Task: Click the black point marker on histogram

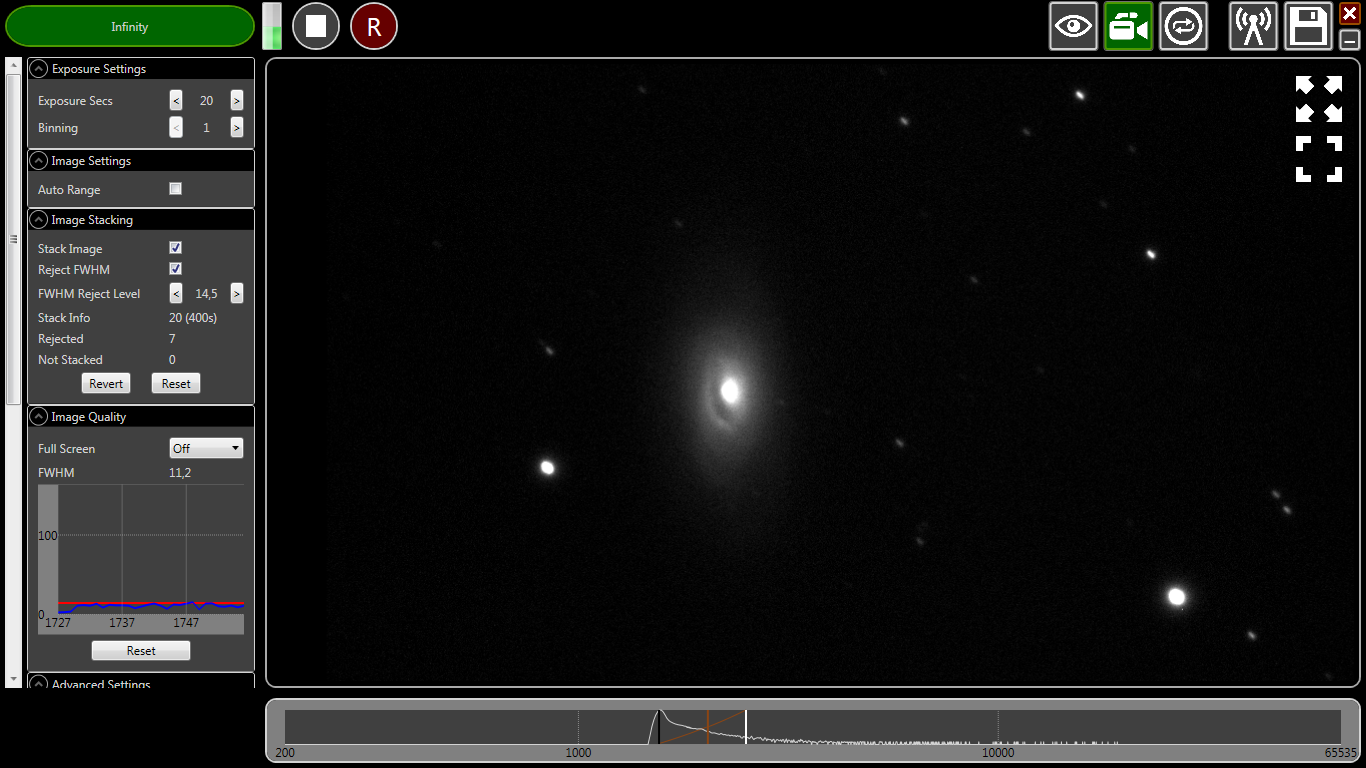Action: click(x=658, y=726)
